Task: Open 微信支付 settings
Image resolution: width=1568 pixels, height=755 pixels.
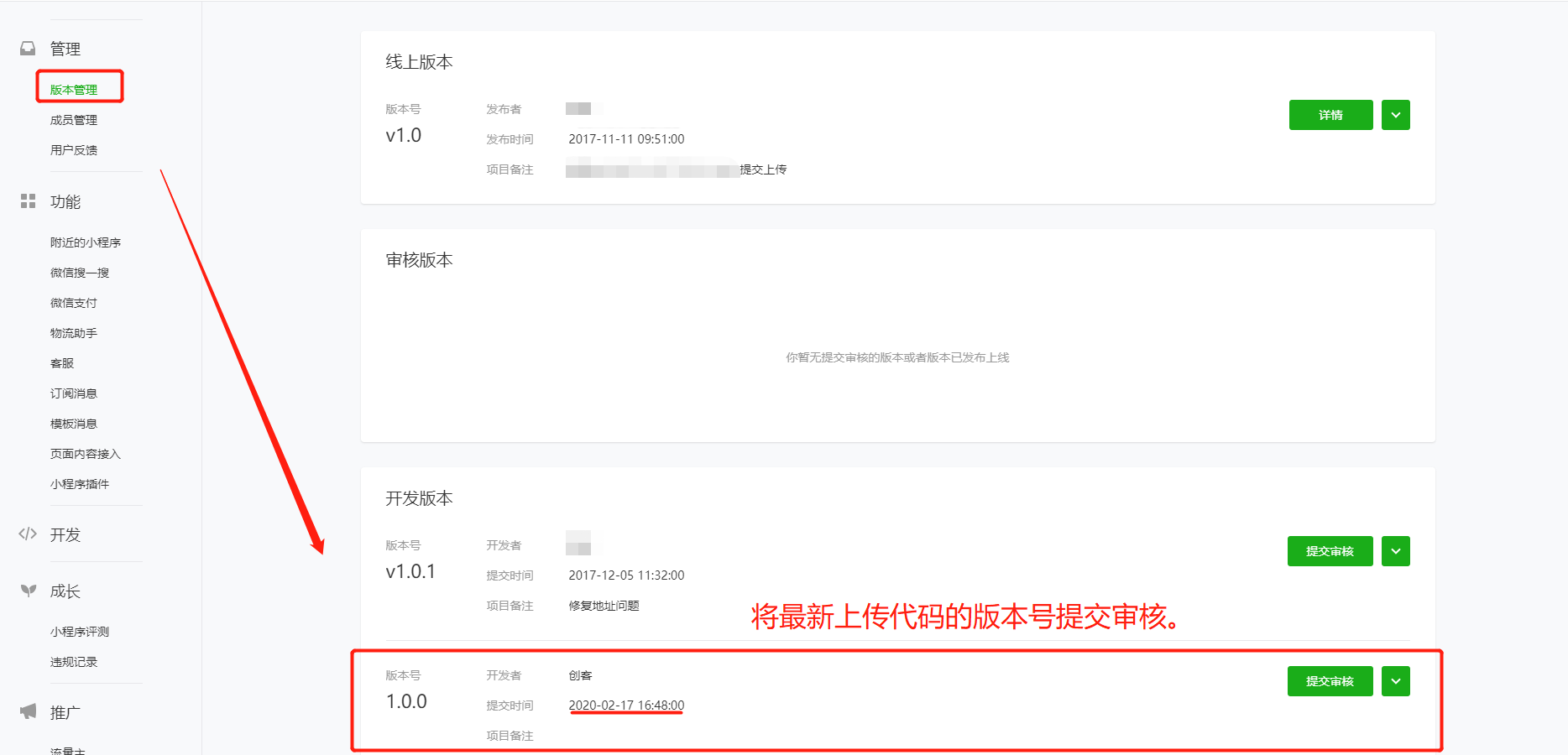Action: click(74, 303)
